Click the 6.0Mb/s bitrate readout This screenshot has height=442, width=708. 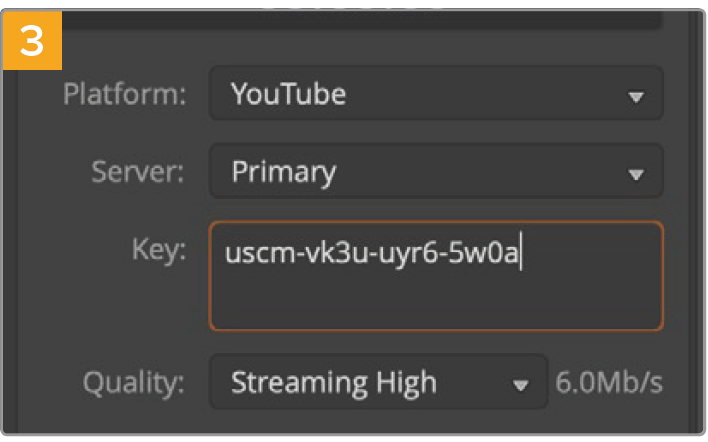[x=609, y=383]
